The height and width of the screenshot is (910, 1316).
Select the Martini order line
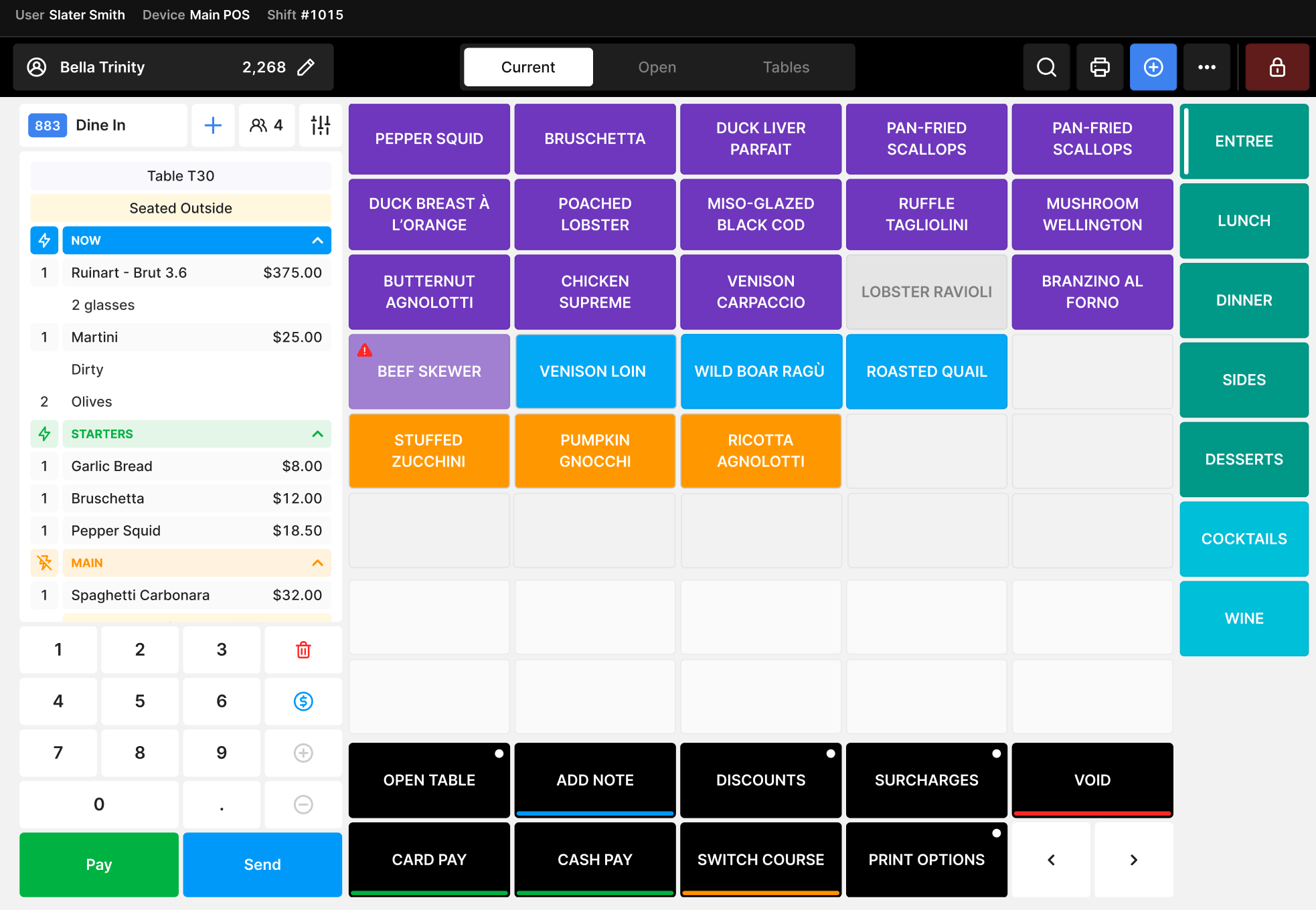[197, 337]
